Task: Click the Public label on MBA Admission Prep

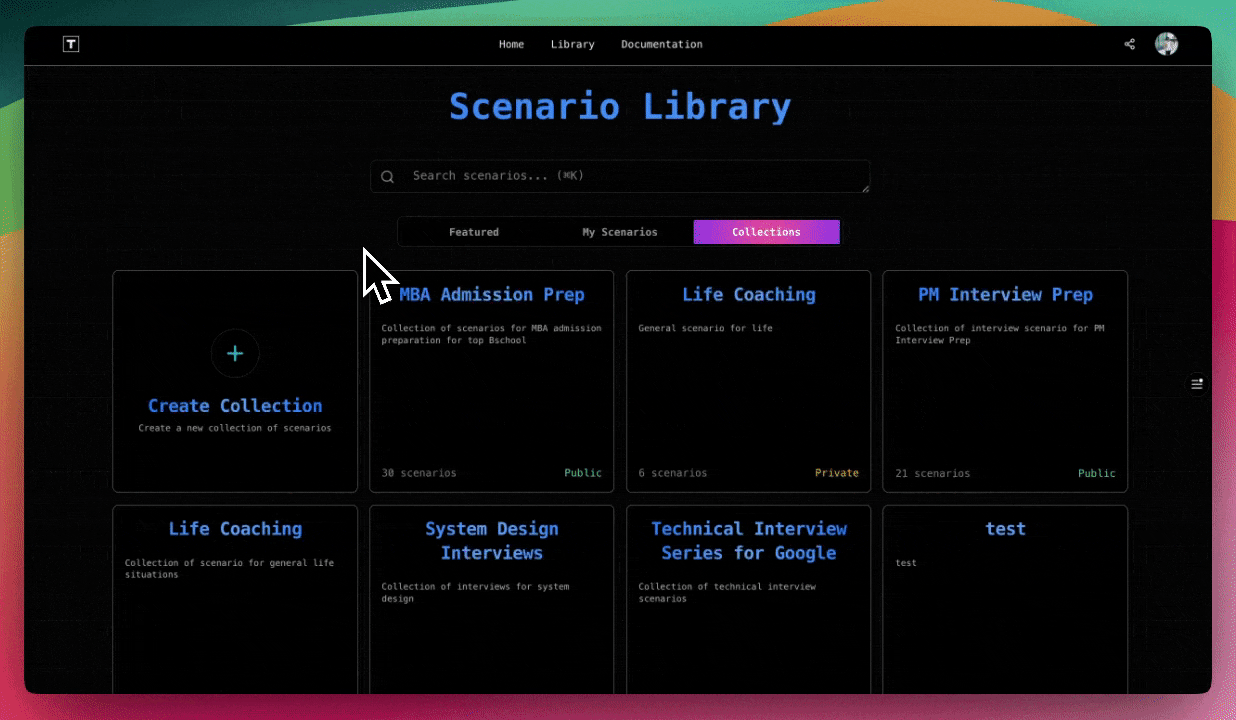Action: pos(583,473)
